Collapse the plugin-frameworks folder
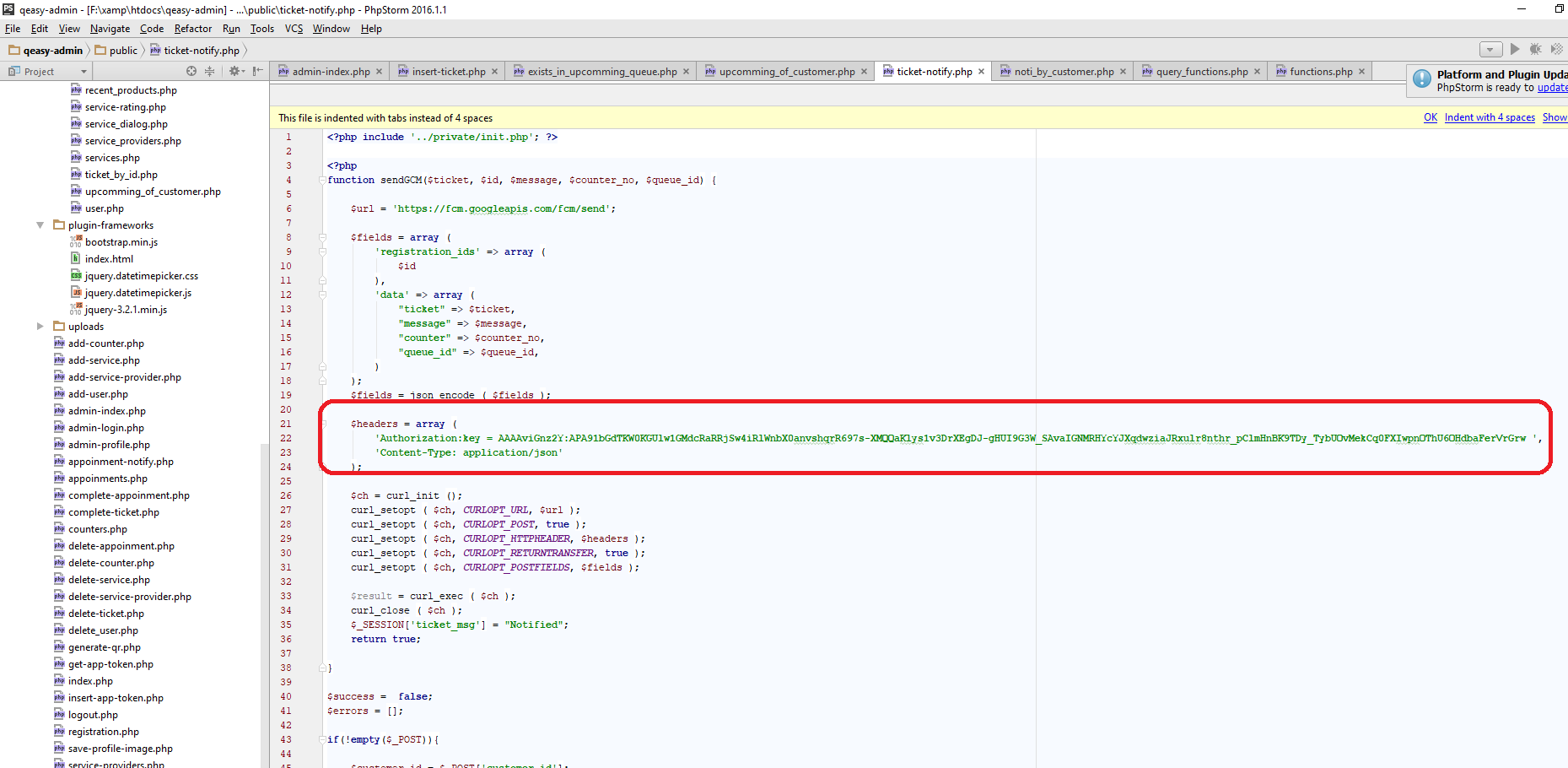 pos(40,225)
